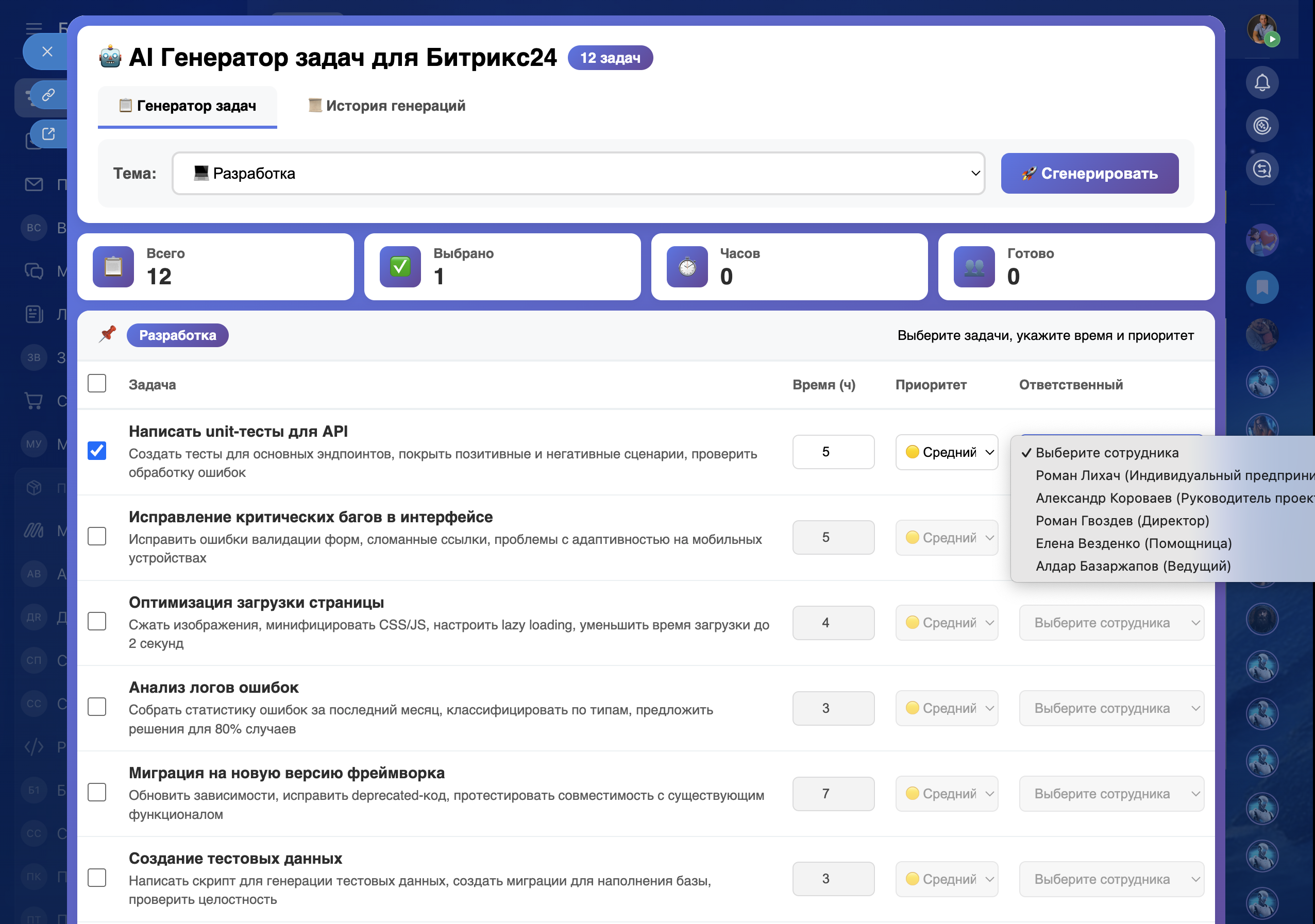Open the chat search icon in right panel
This screenshot has height=924, width=1315.
(1262, 169)
